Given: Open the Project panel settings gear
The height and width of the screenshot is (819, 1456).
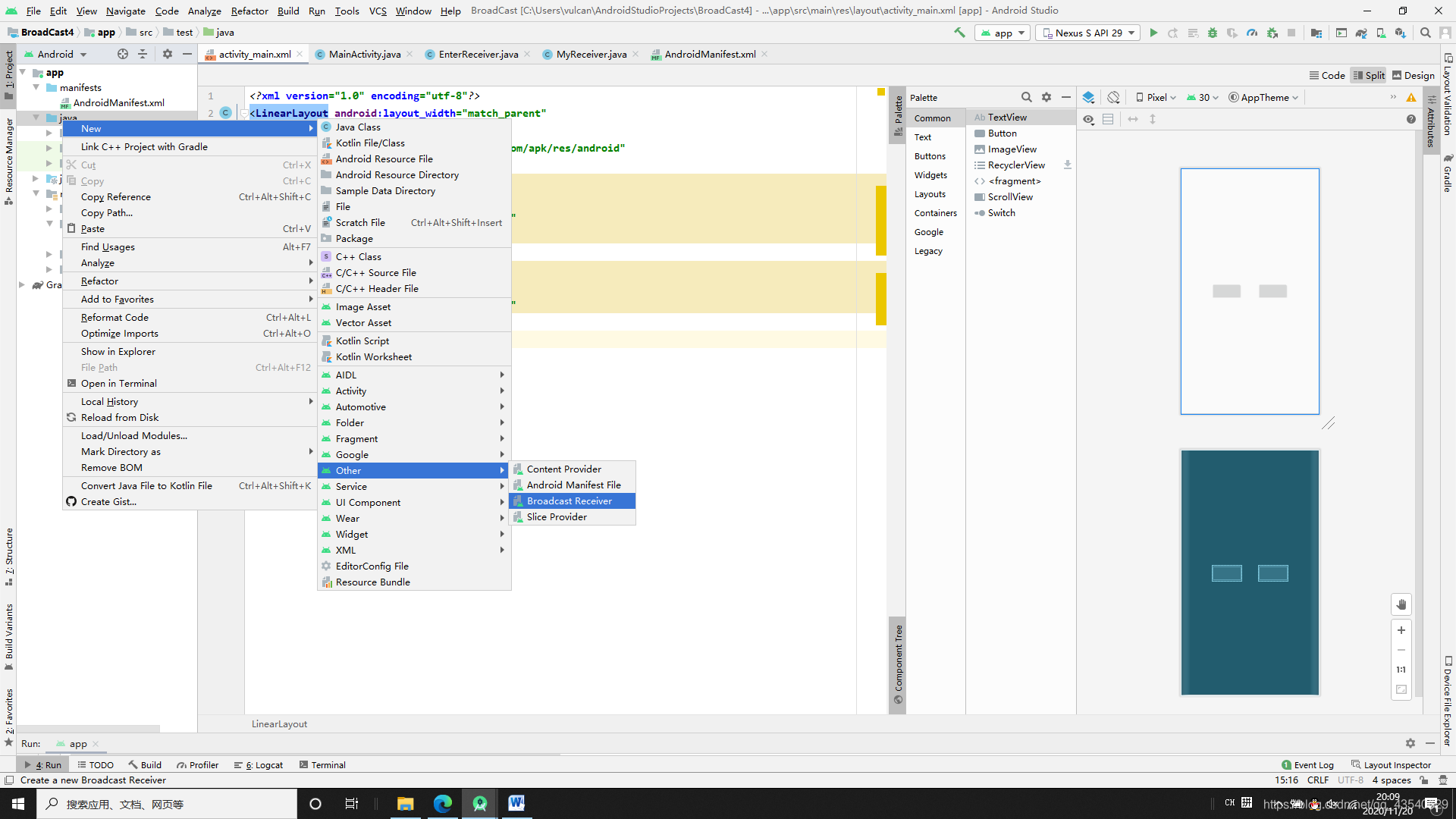Looking at the screenshot, I should pos(168,54).
